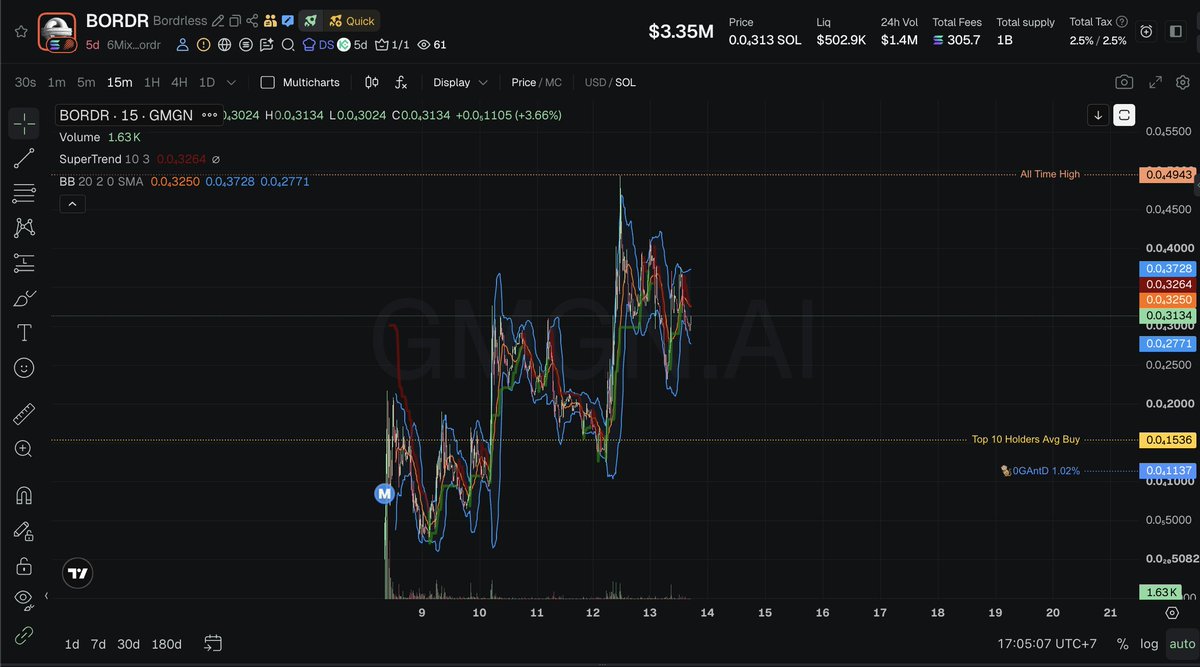Switch to the 30s timeframe
The width and height of the screenshot is (1200, 667).
coord(25,82)
